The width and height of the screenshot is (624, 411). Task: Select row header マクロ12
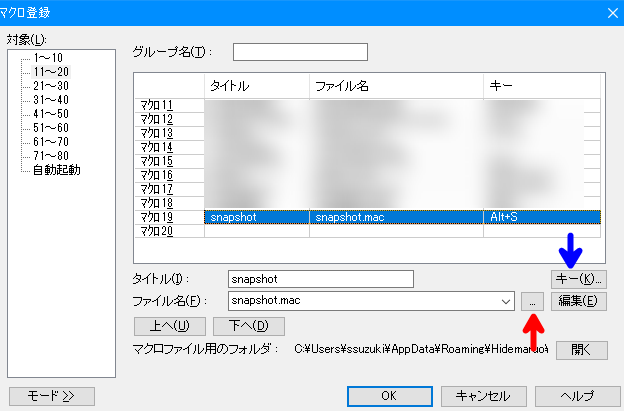(x=170, y=119)
